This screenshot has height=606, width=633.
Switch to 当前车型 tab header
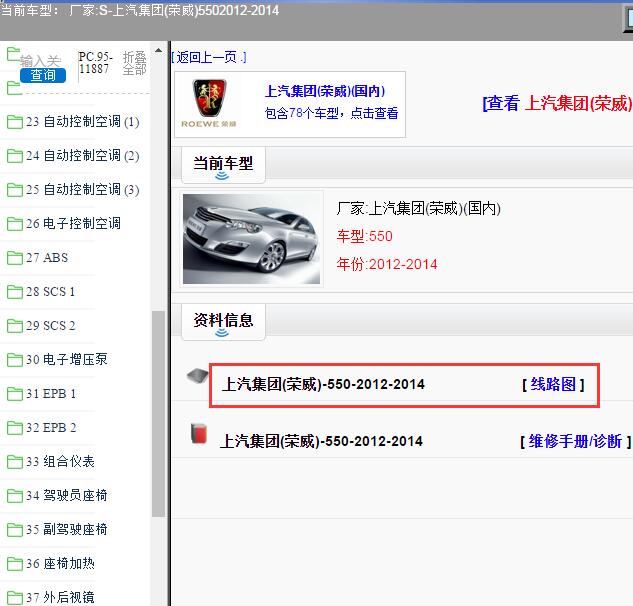223,165
